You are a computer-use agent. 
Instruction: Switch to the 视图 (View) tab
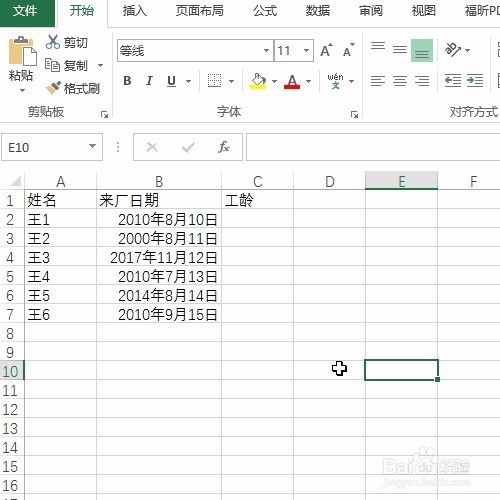(x=424, y=11)
